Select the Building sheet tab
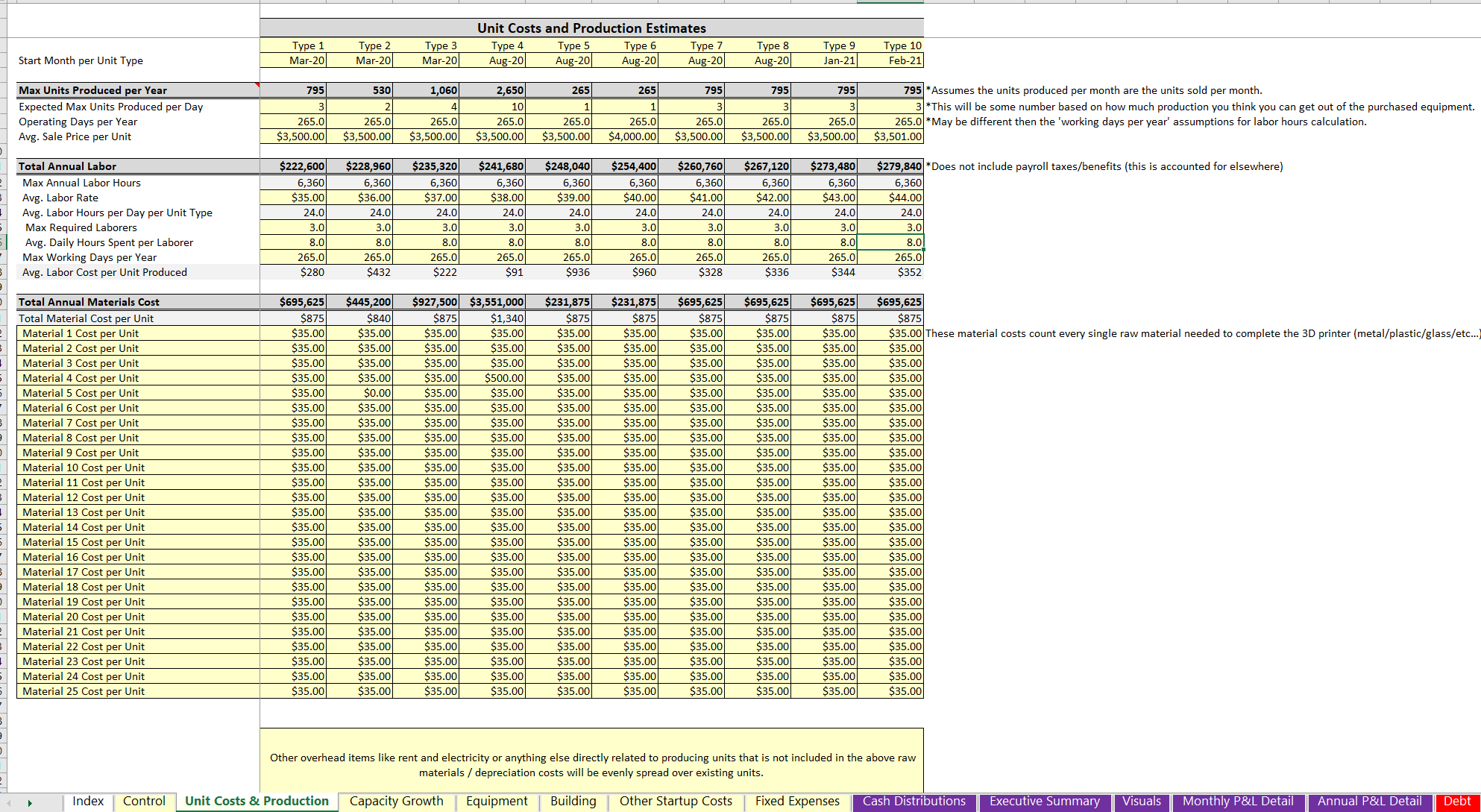 (573, 802)
